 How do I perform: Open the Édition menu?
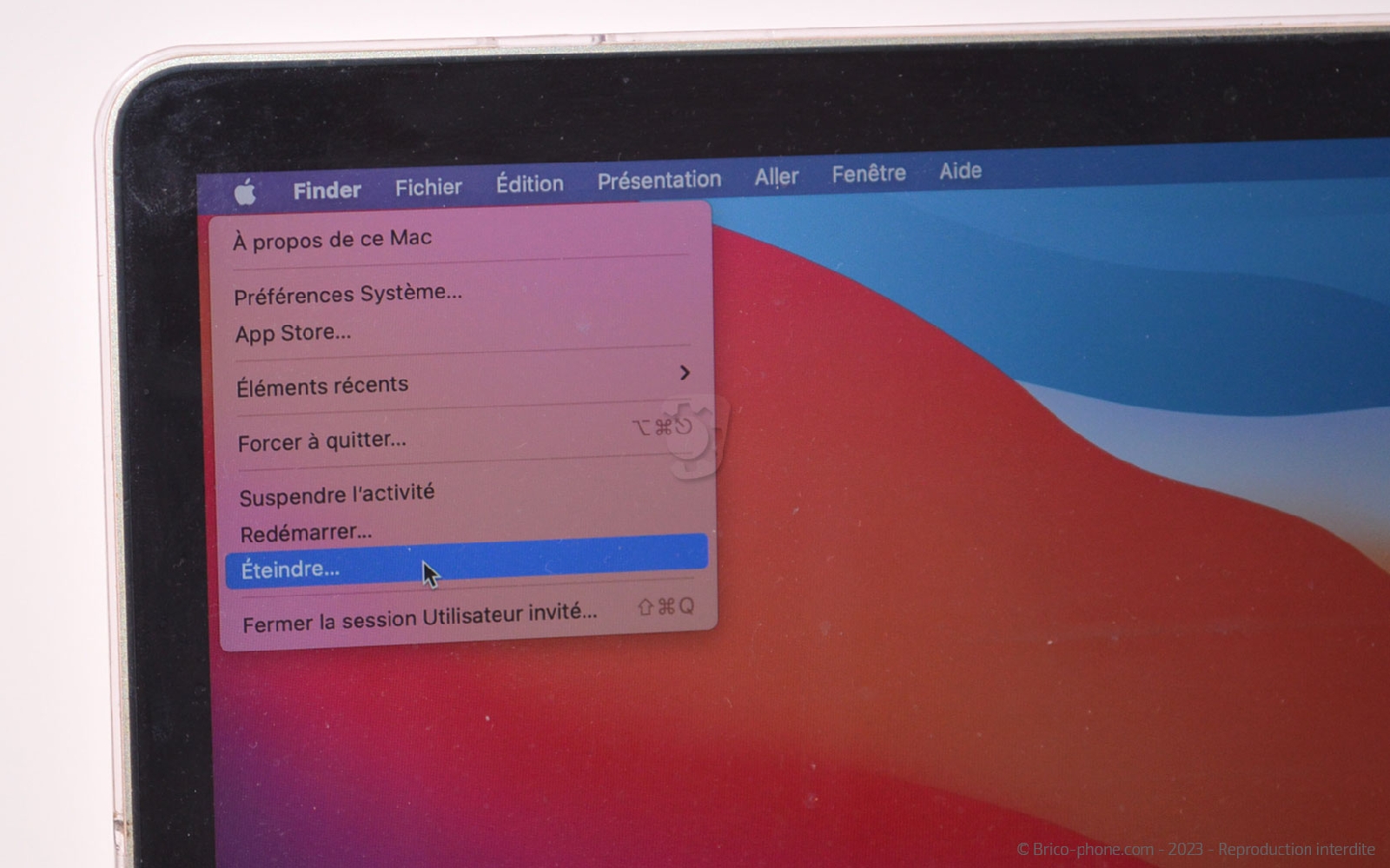pyautogui.click(x=529, y=183)
